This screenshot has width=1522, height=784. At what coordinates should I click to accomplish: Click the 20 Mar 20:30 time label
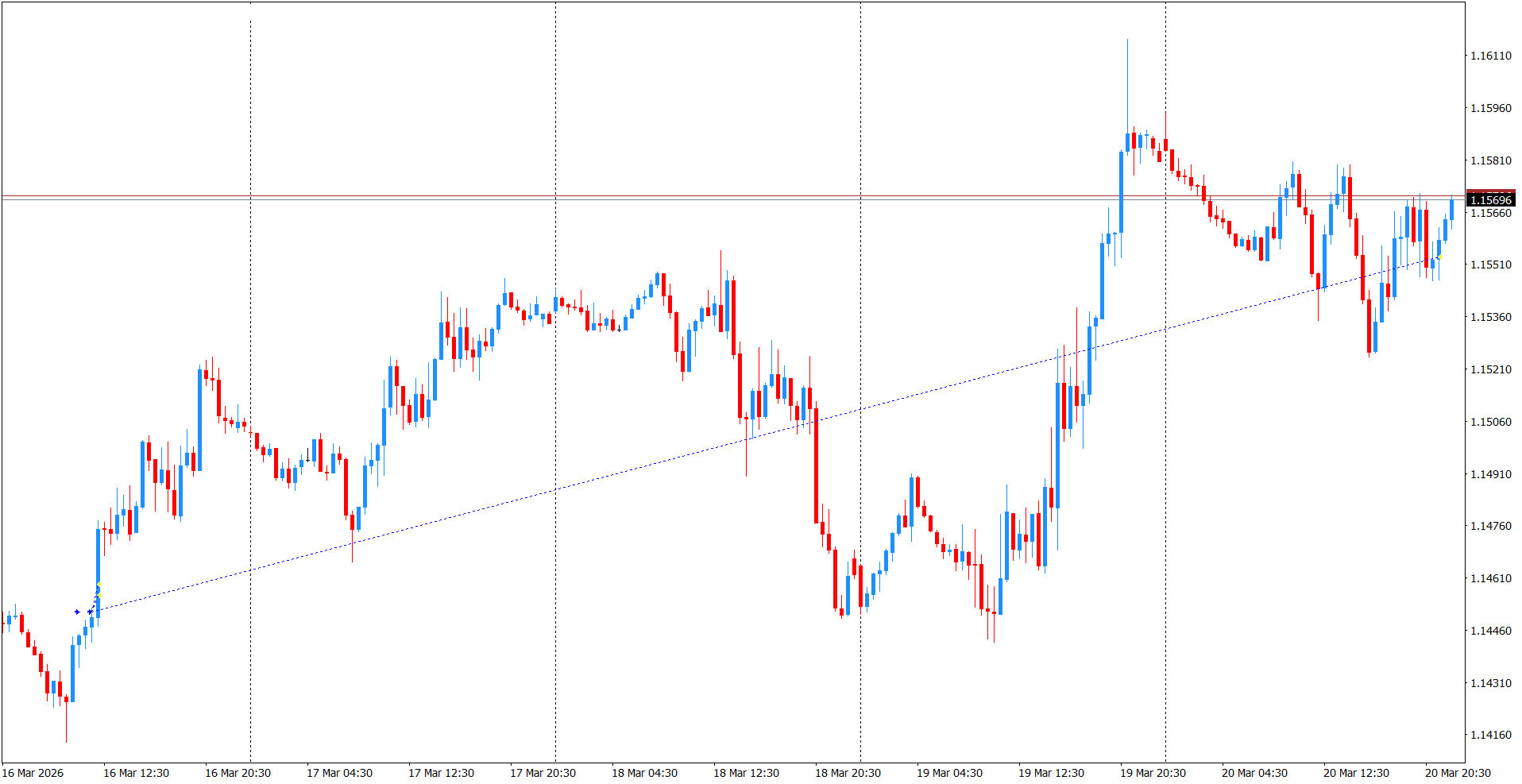click(x=1458, y=773)
